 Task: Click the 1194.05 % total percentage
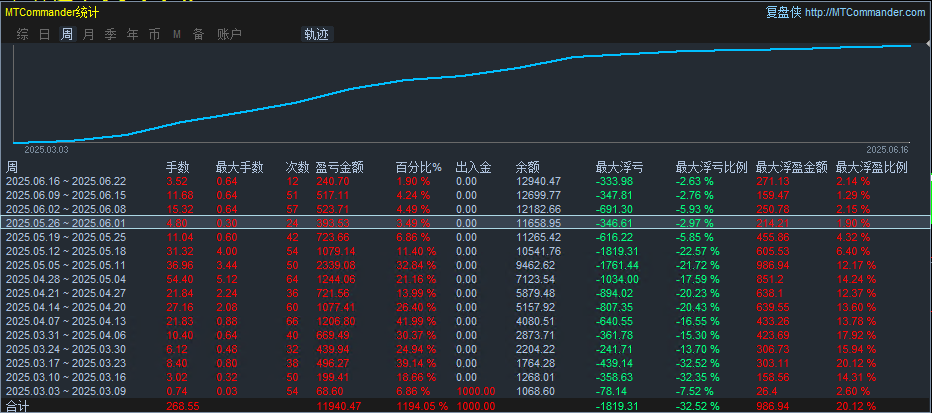pos(423,406)
